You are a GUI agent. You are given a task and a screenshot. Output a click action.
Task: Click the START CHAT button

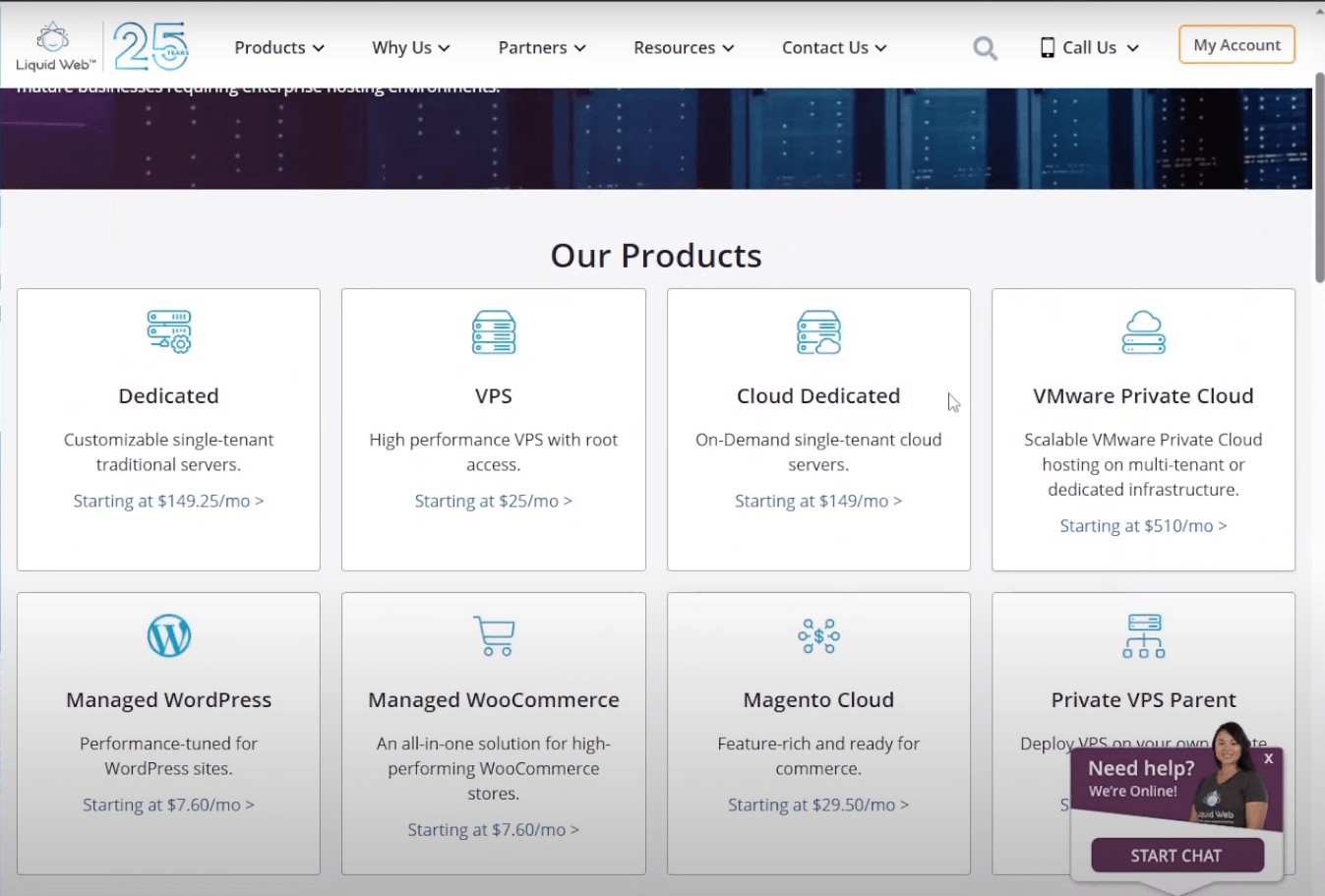pyautogui.click(x=1177, y=856)
